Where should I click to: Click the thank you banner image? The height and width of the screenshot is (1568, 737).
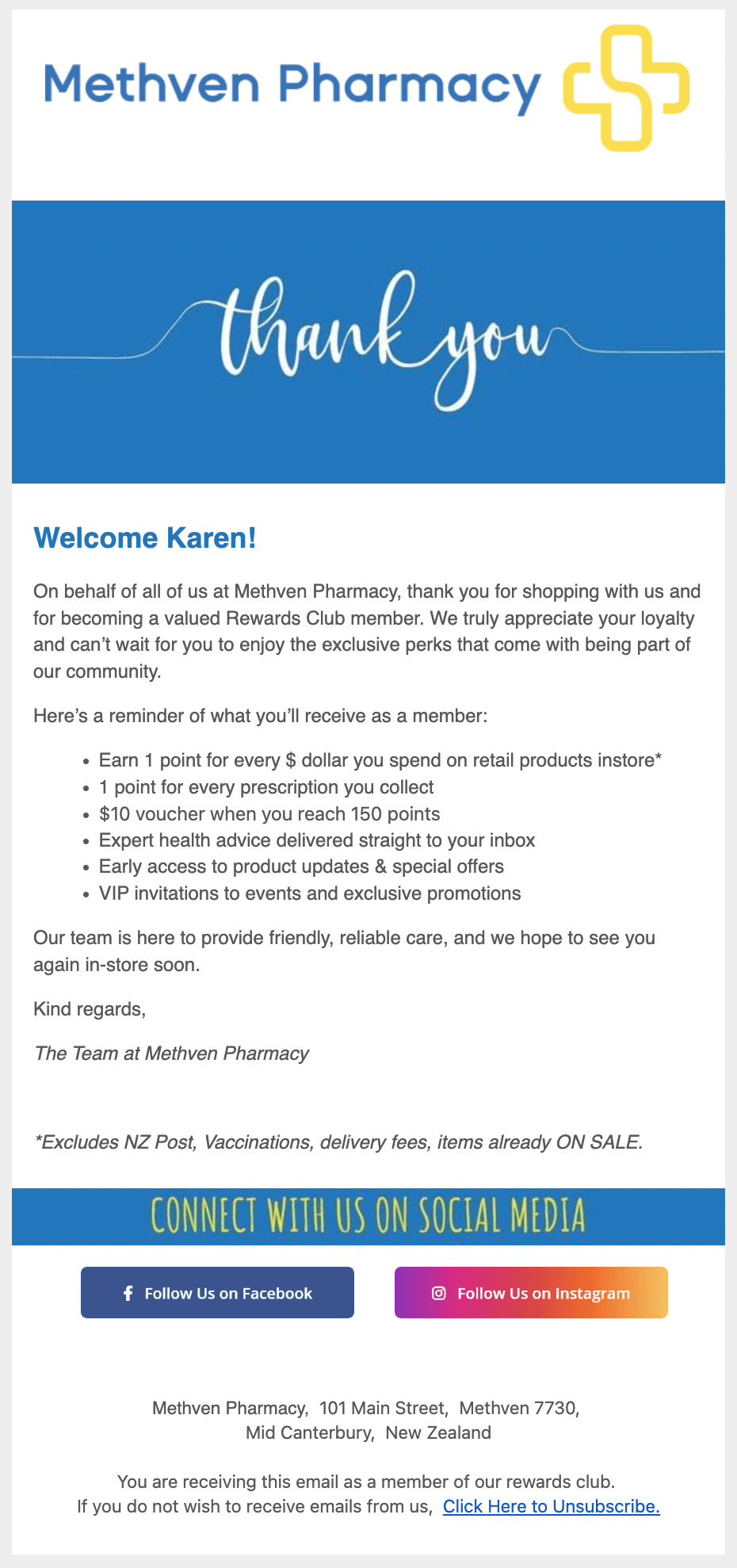(368, 342)
